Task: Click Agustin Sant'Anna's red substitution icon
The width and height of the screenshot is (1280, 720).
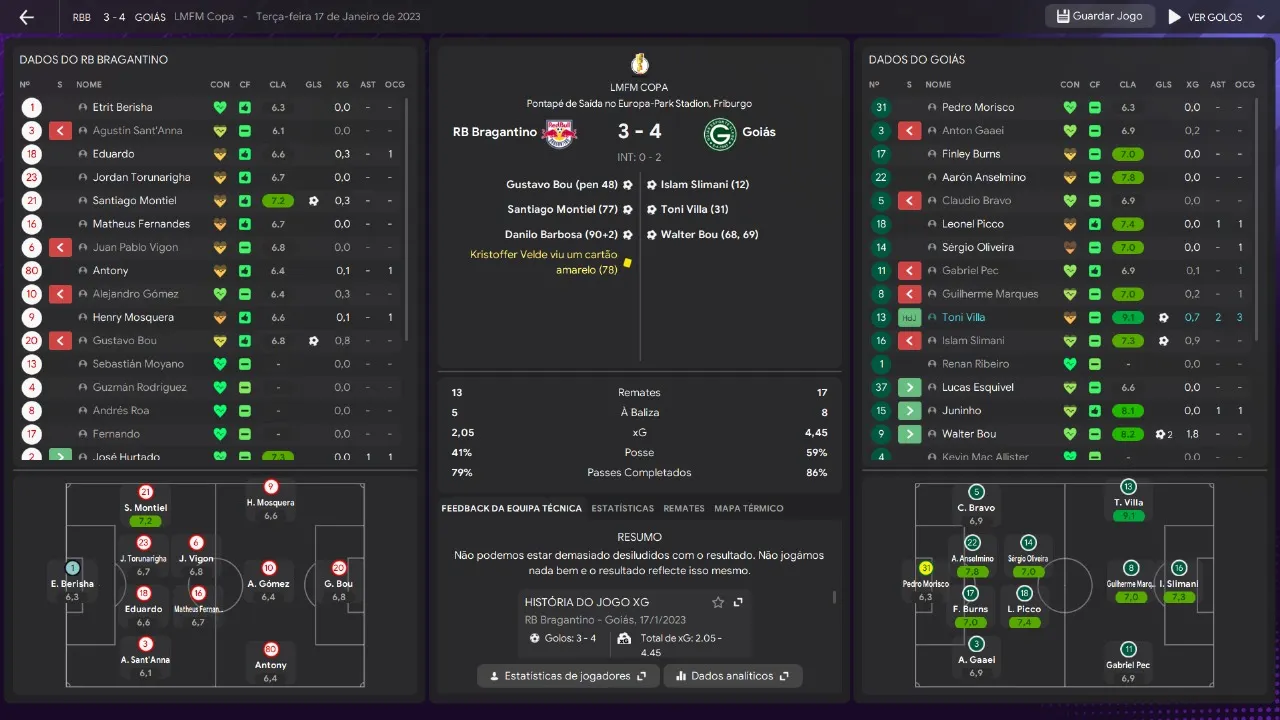Action: click(x=60, y=131)
